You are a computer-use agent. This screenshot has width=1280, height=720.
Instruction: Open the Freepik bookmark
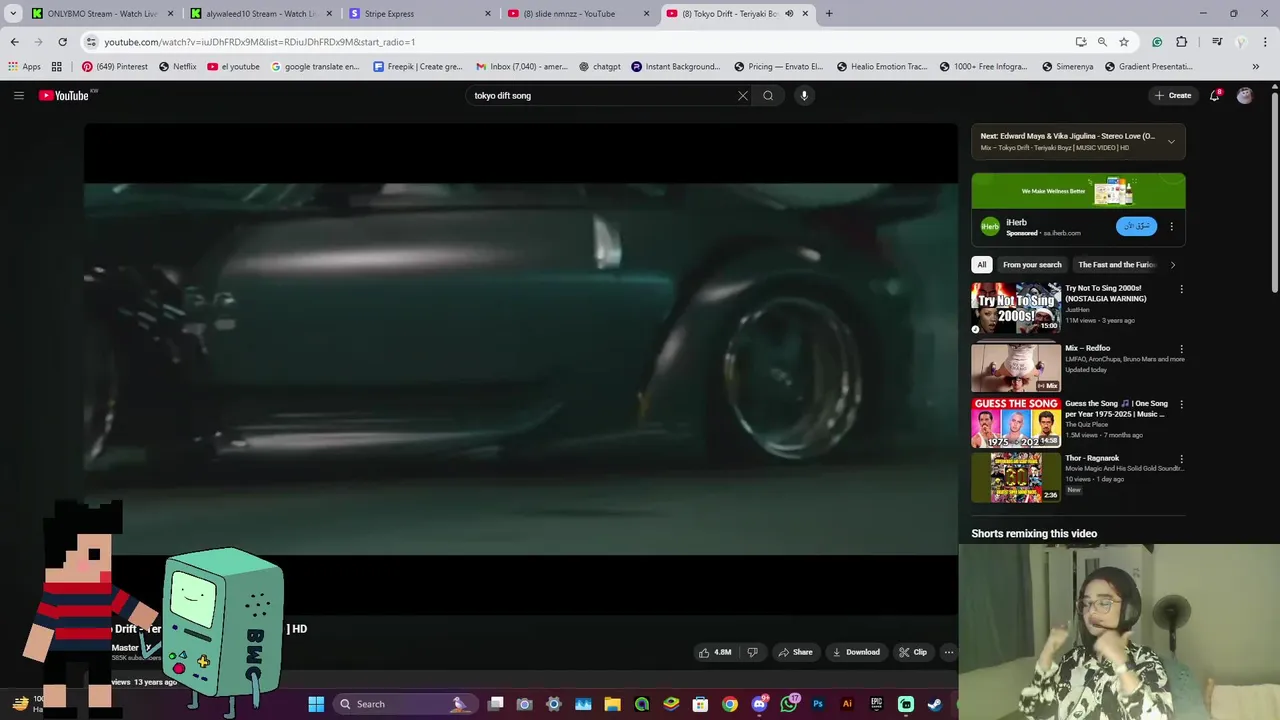click(418, 67)
